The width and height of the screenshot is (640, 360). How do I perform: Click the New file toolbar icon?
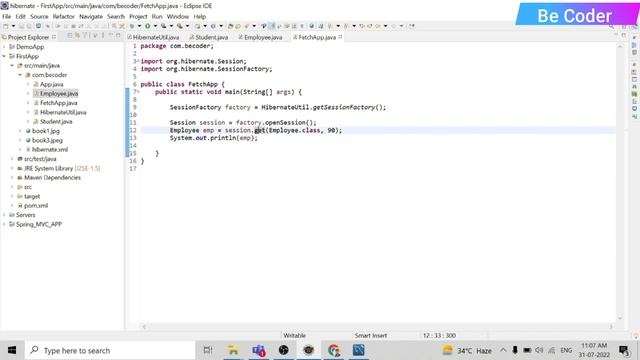pyautogui.click(x=6, y=26)
